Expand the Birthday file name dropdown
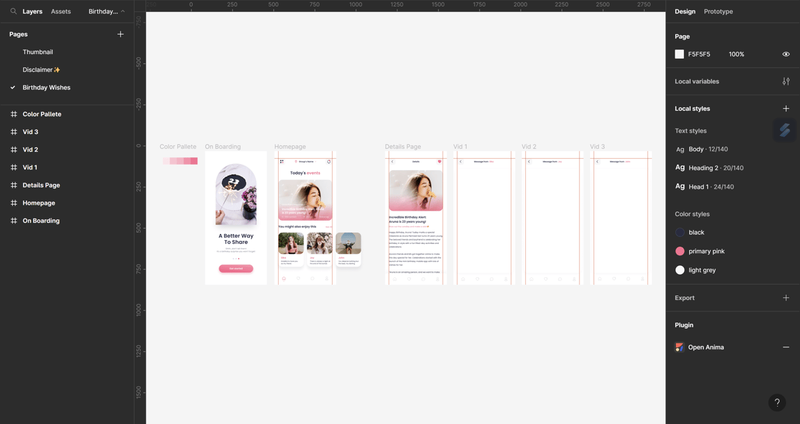This screenshot has width=800, height=424. point(107,11)
